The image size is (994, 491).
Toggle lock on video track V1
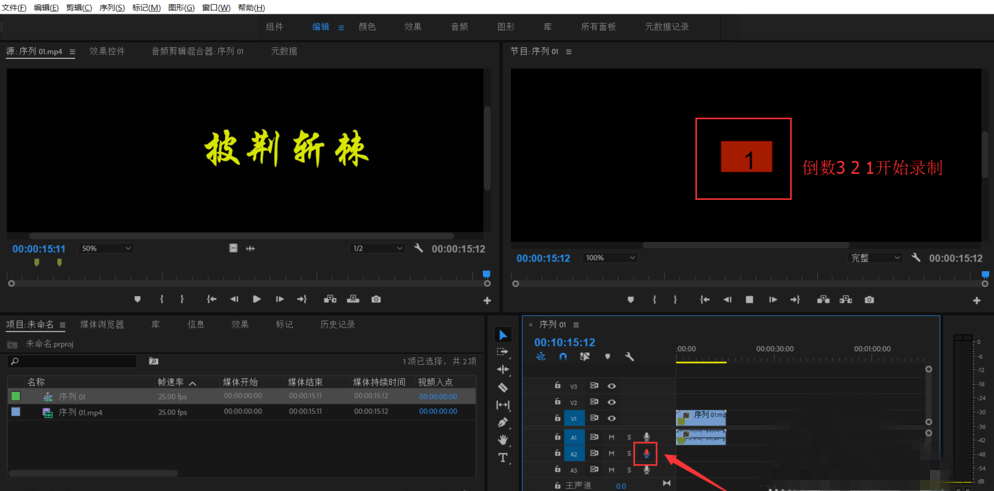pos(558,419)
